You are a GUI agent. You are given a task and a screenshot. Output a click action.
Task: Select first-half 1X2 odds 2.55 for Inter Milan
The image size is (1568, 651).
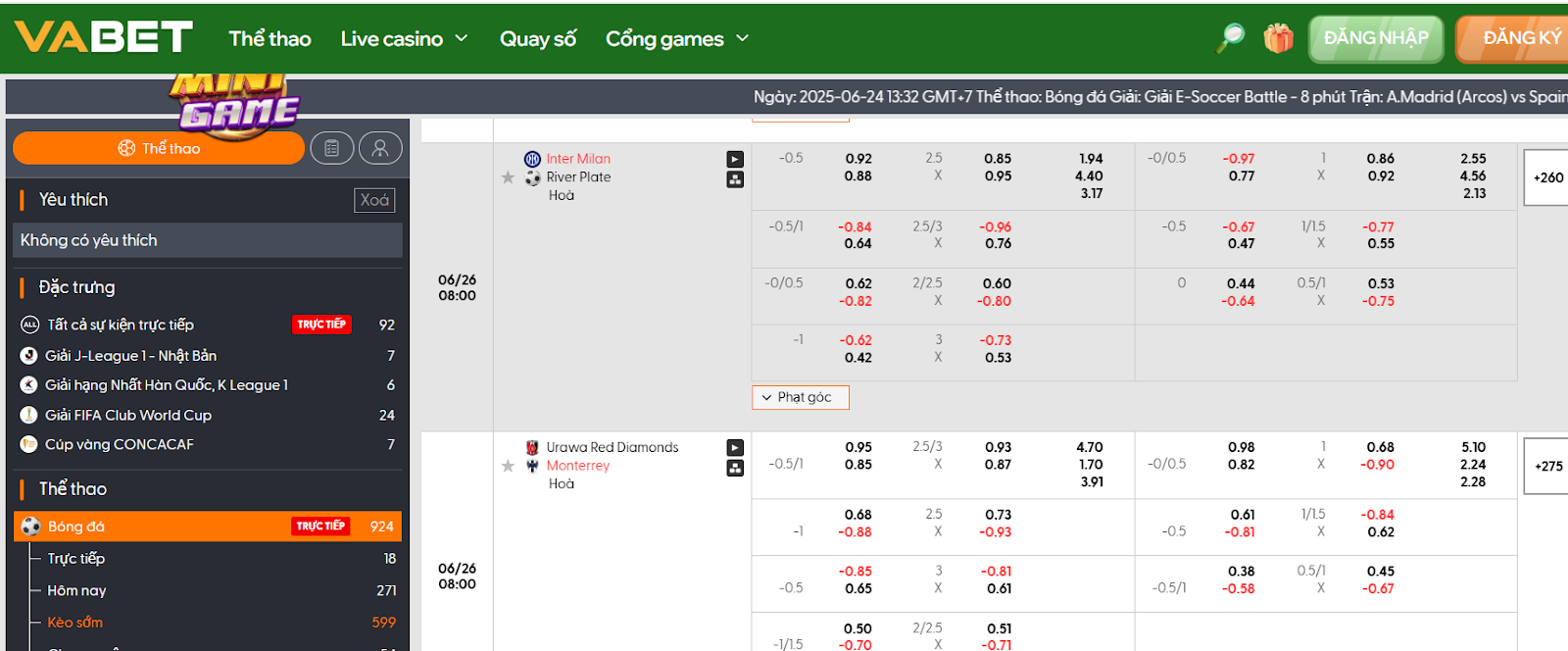click(x=1473, y=159)
